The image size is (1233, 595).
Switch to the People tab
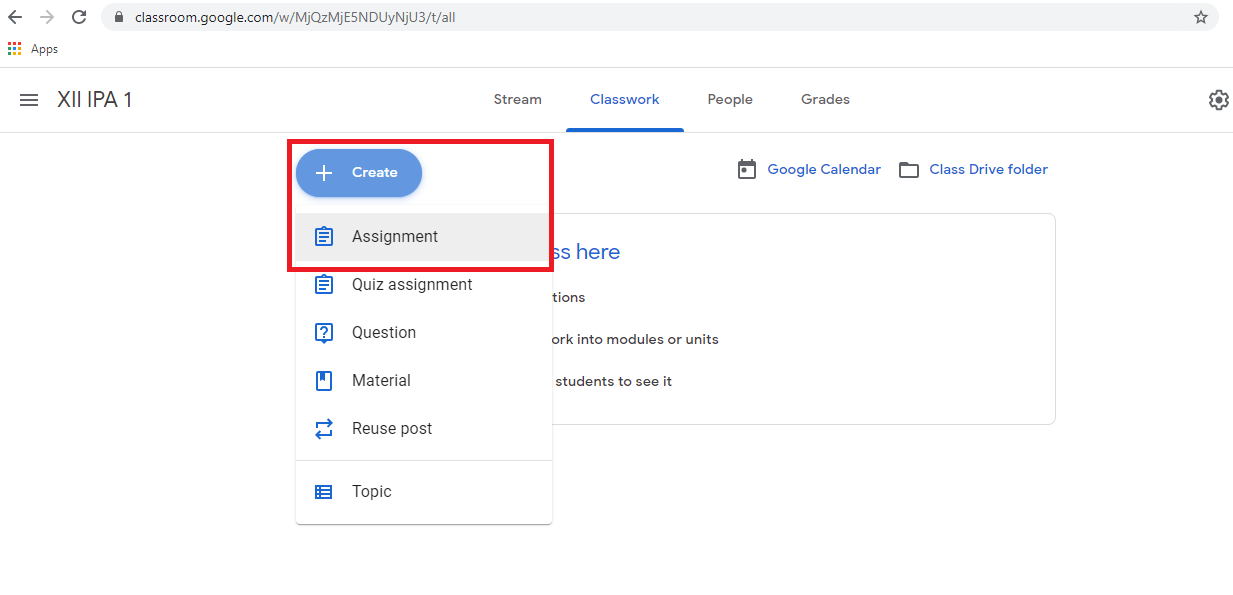pyautogui.click(x=730, y=100)
